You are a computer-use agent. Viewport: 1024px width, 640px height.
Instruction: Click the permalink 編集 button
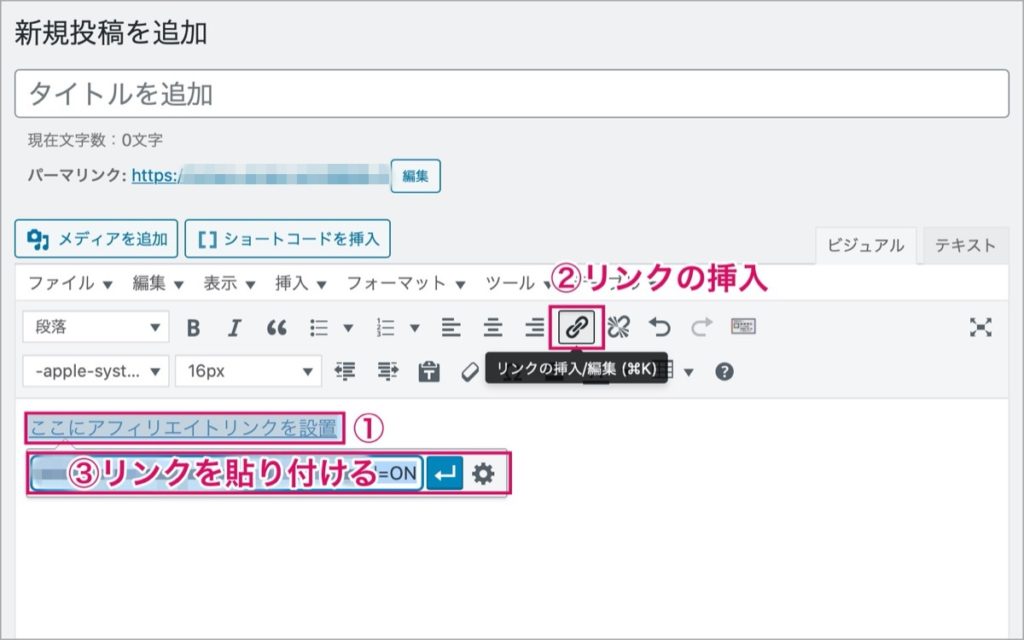pyautogui.click(x=415, y=176)
